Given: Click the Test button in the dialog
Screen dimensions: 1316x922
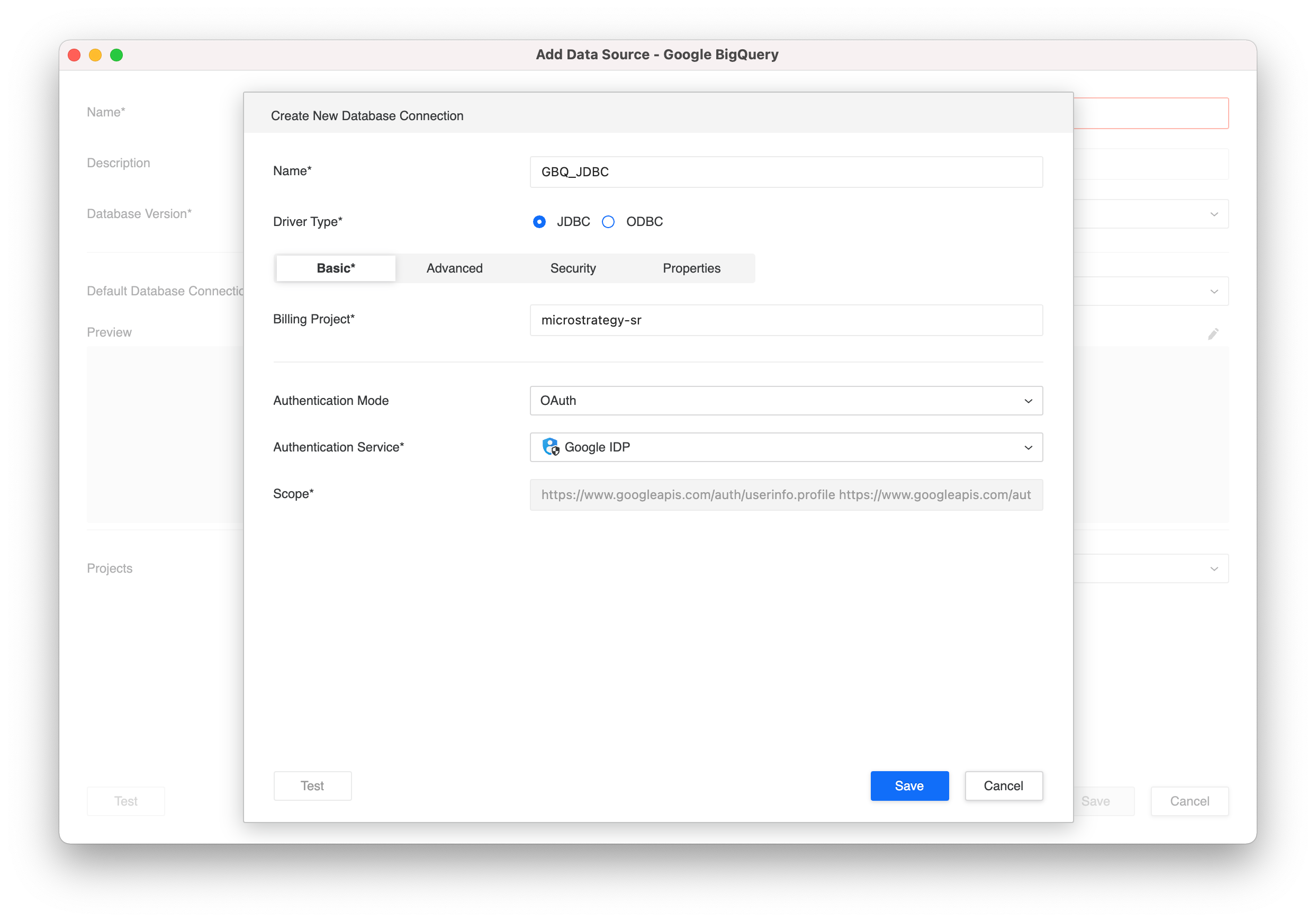Looking at the screenshot, I should pos(312,785).
